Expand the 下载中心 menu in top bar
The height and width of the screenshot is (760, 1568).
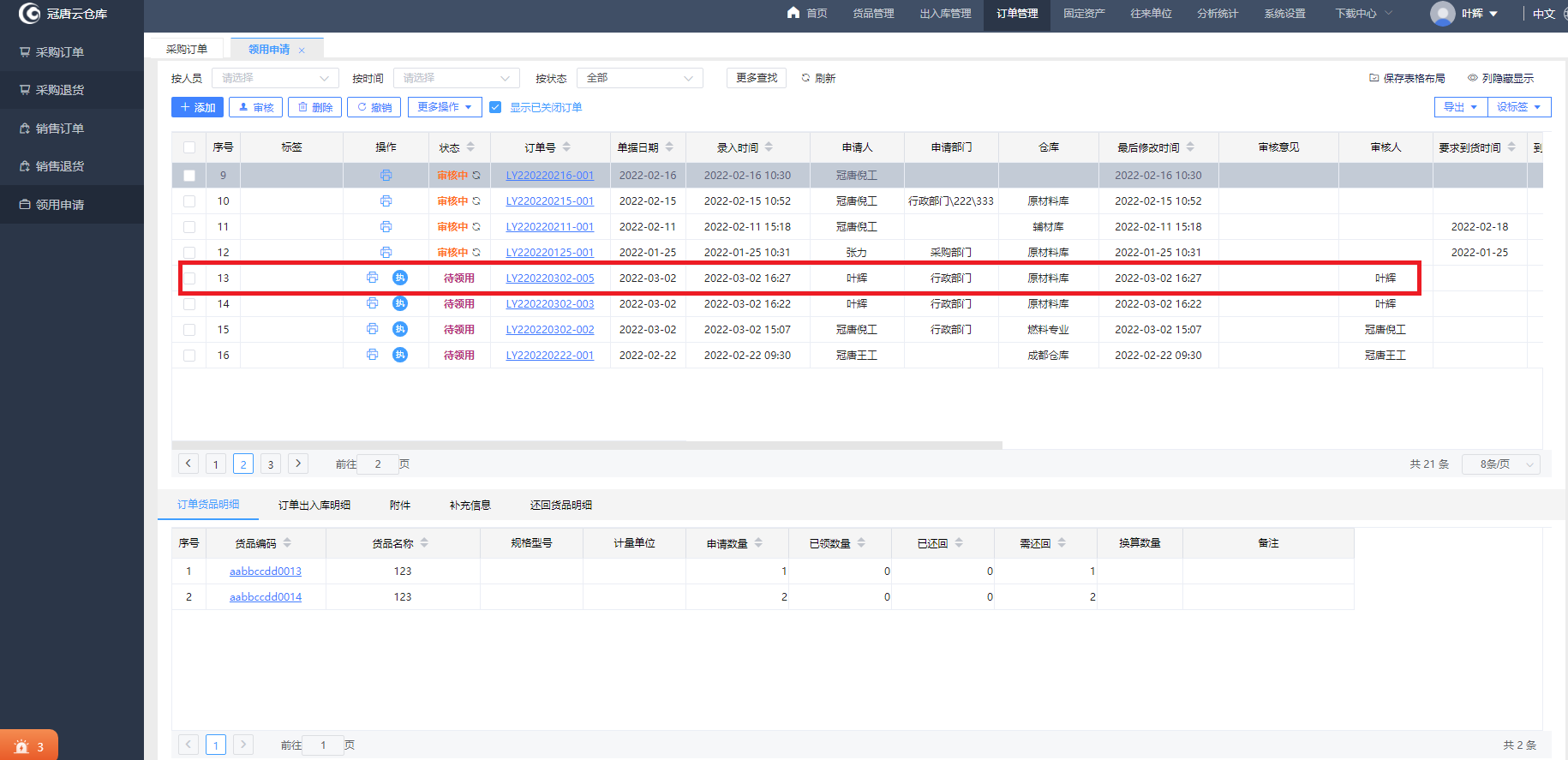coord(1363,14)
